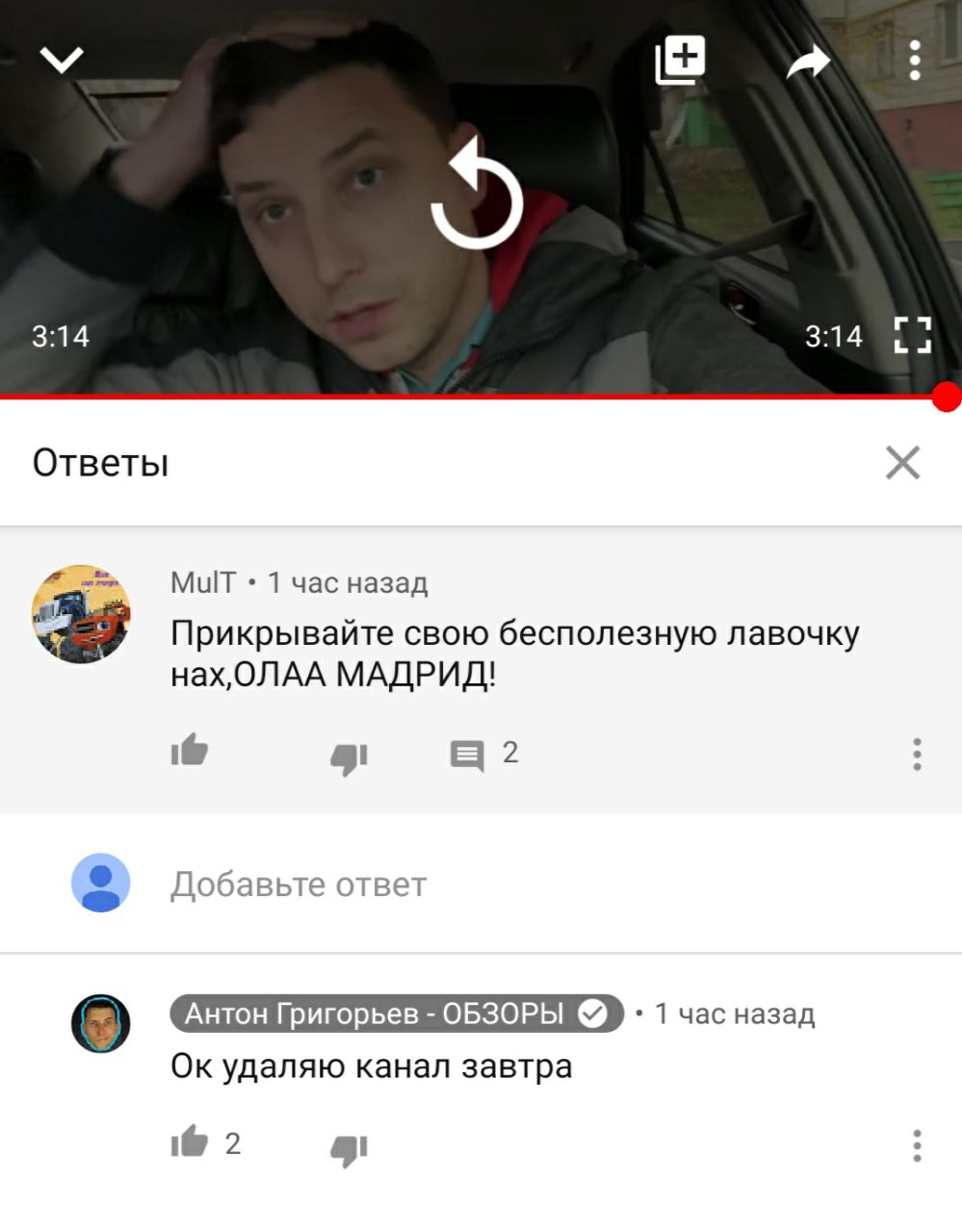Share the video using the arrow icon
Viewport: 962px width, 1232px height.
point(808,63)
